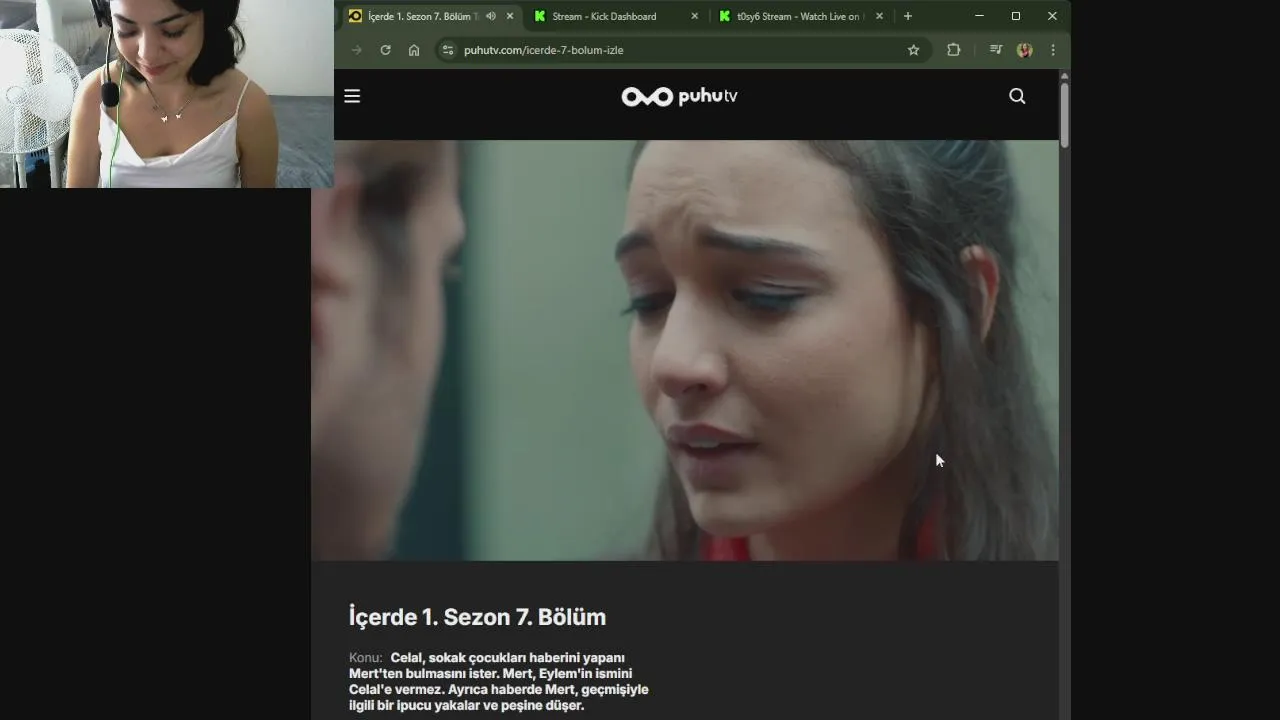Image resolution: width=1280 pixels, height=720 pixels.
Task: Click the episode description starting with Celal
Action: click(499, 682)
